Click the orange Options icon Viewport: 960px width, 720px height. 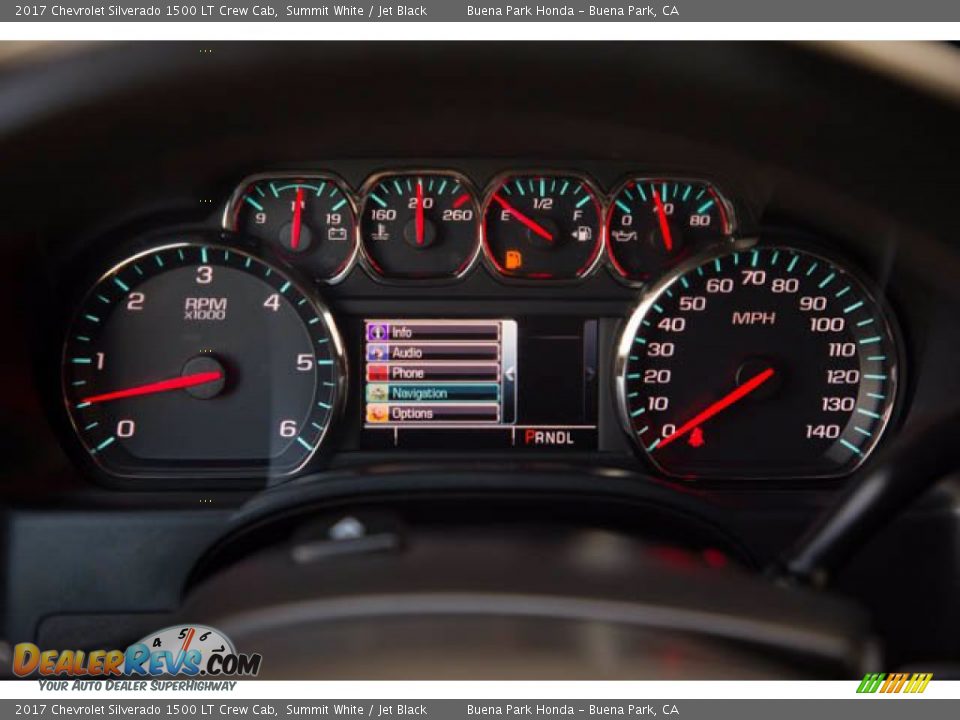click(x=377, y=413)
